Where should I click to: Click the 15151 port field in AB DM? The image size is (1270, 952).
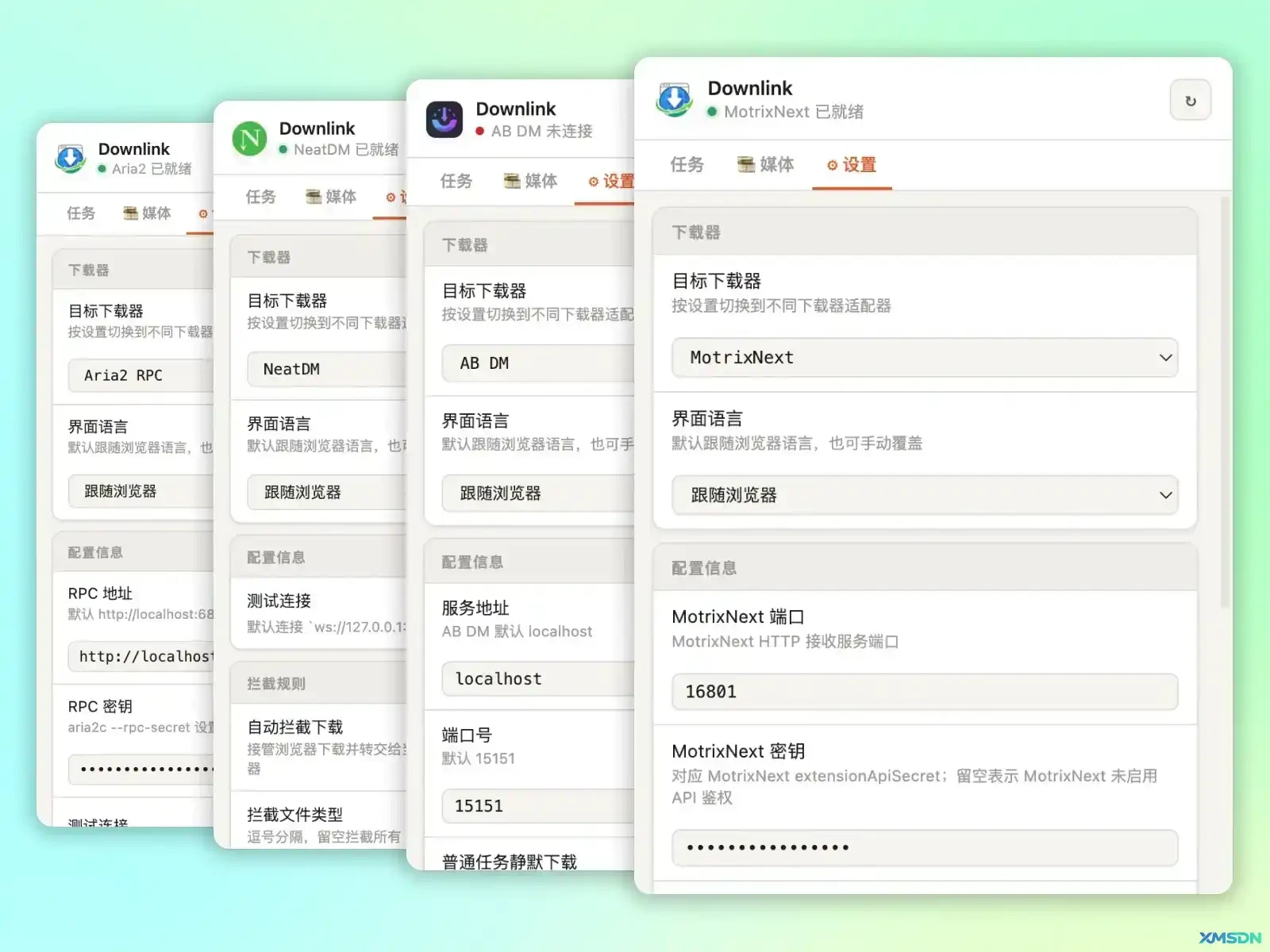(x=538, y=806)
